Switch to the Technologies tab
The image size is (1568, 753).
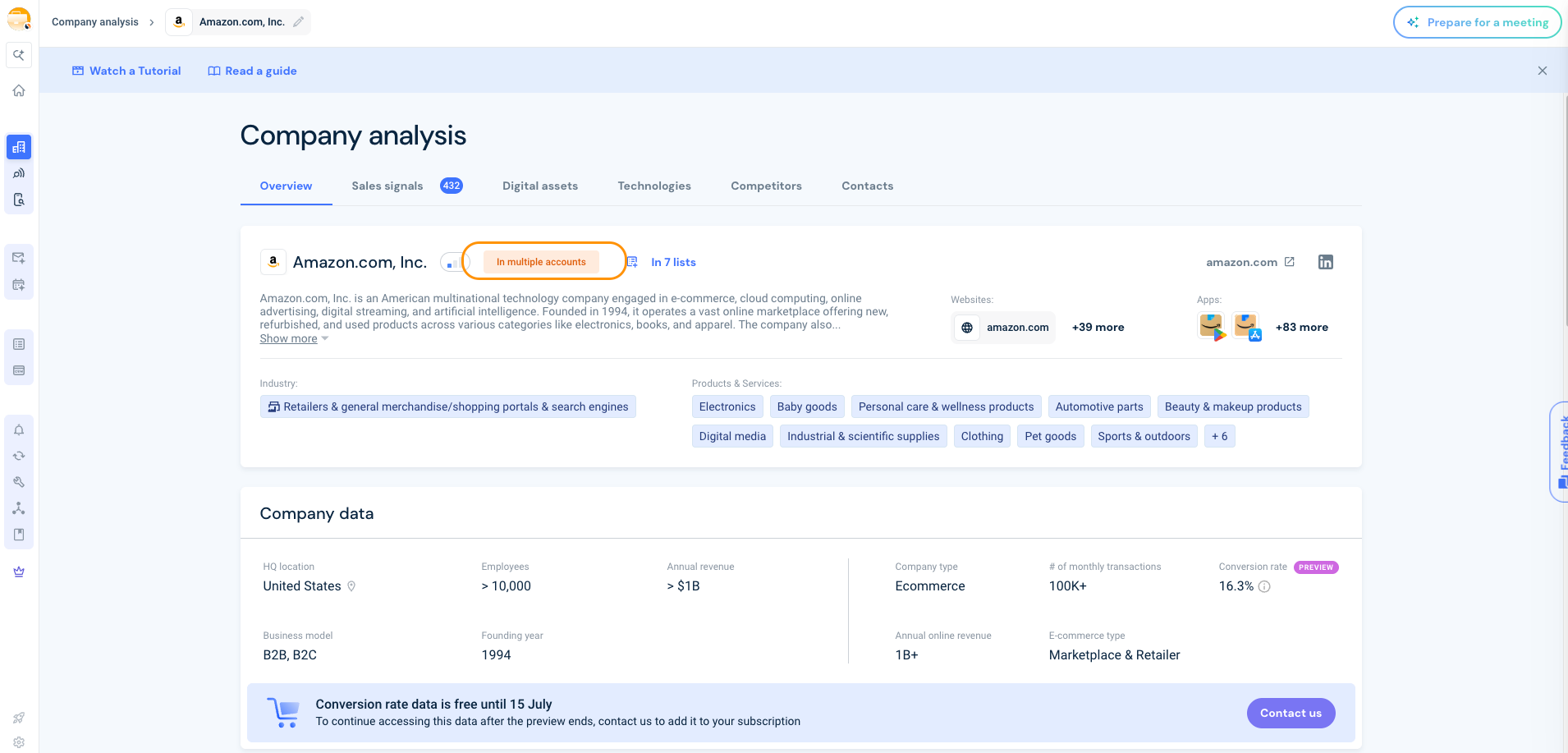coord(654,186)
